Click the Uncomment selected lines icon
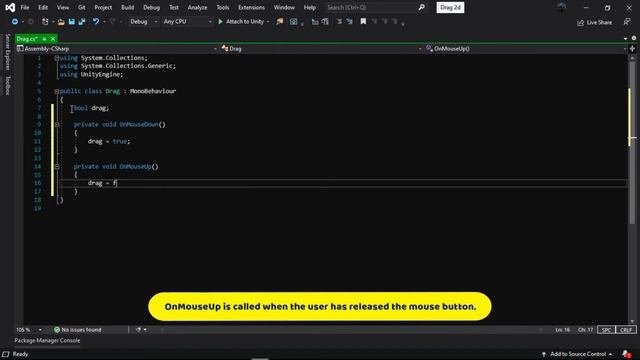Viewport: 640px width, 360px height. click(x=325, y=22)
